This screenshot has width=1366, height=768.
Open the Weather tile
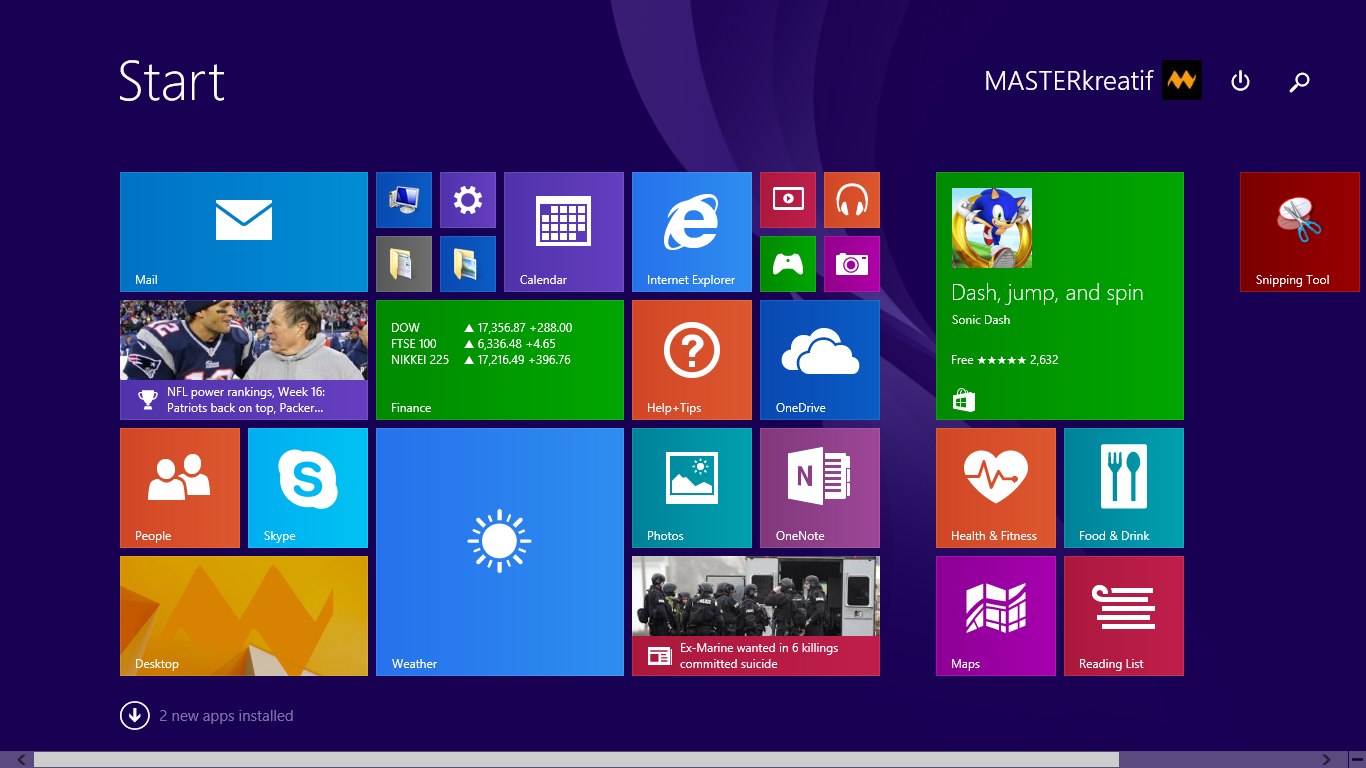(x=499, y=551)
